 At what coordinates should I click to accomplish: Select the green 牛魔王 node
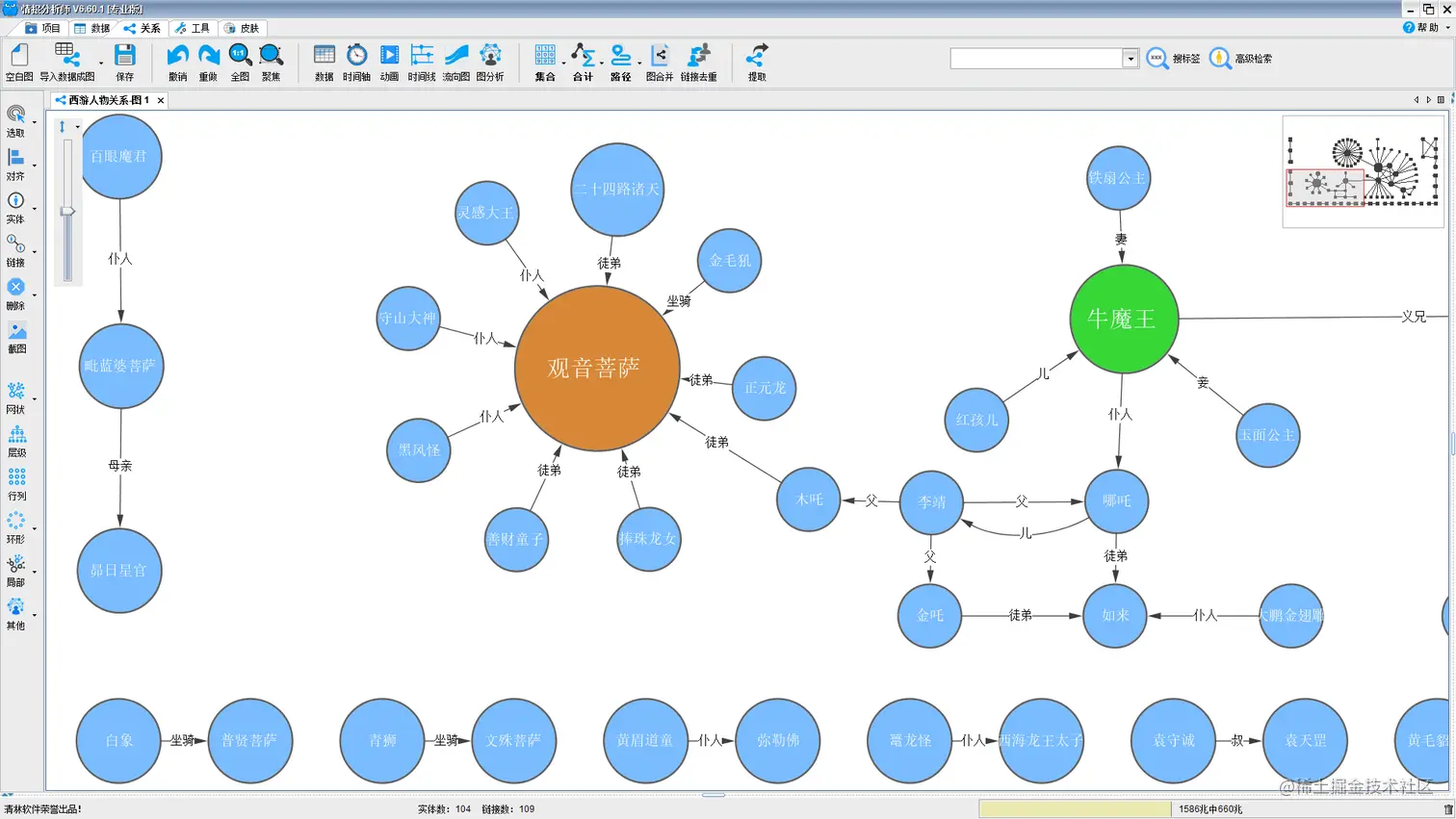(1124, 320)
